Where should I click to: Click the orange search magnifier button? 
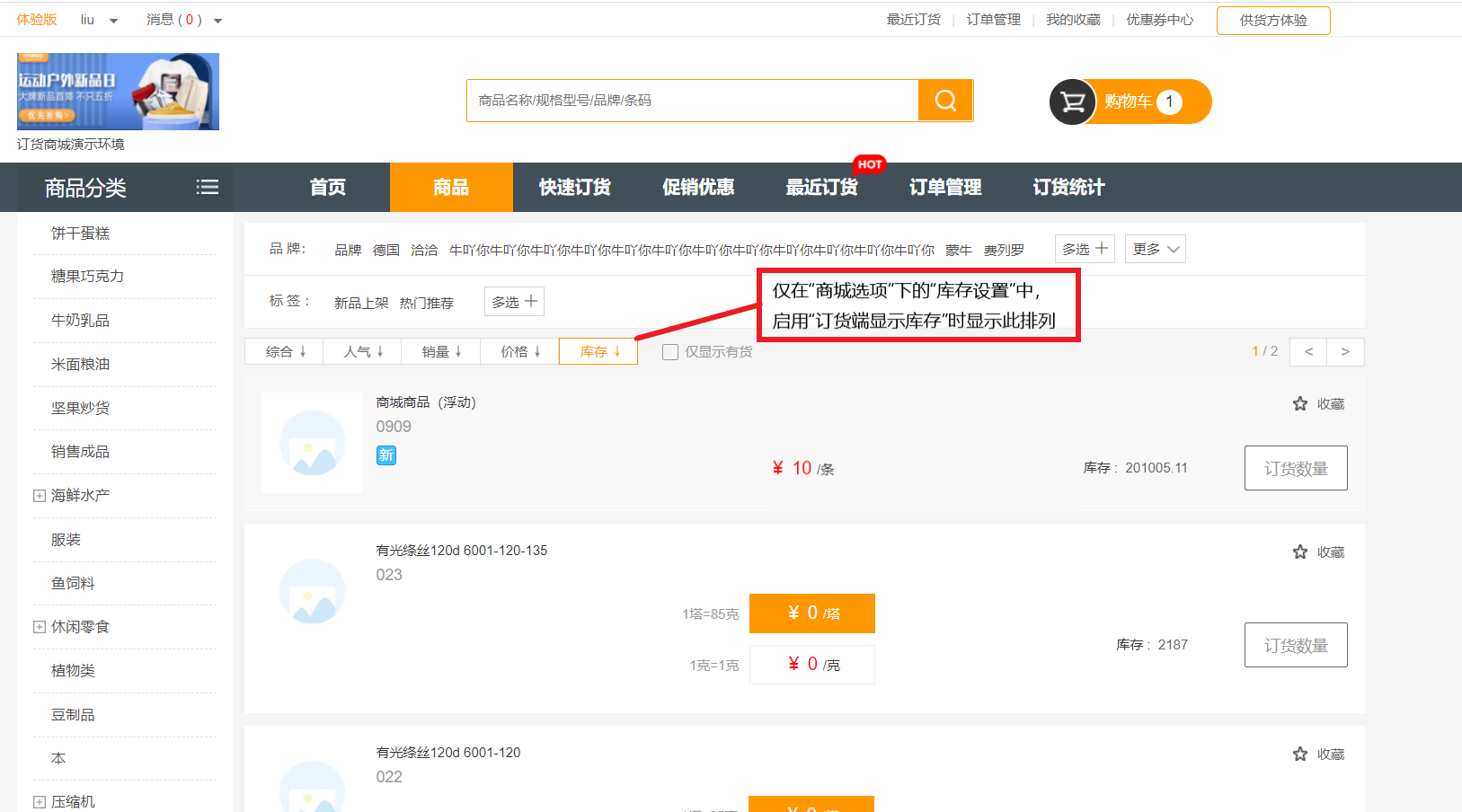tap(945, 101)
